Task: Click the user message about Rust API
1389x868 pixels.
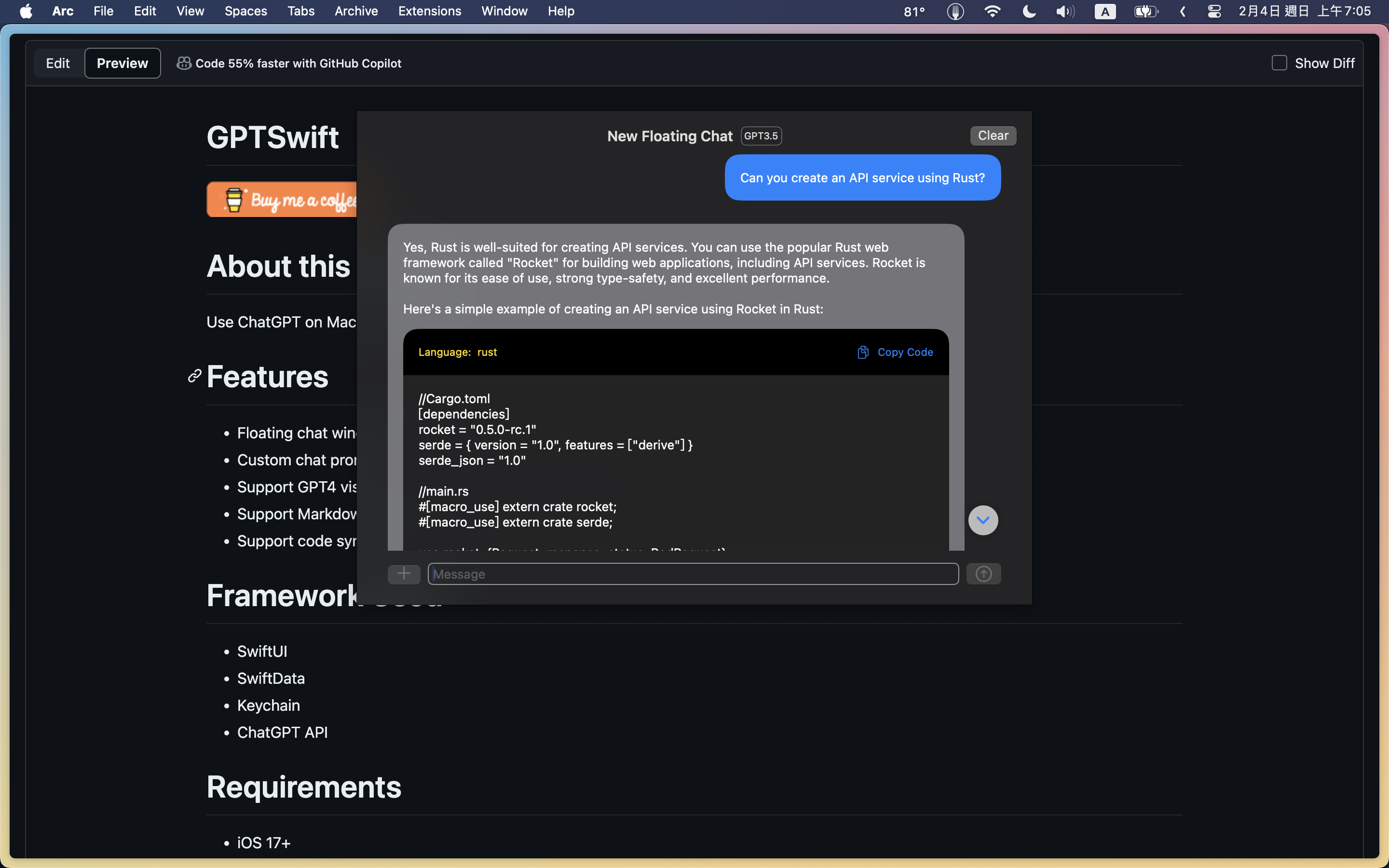Action: [x=862, y=178]
